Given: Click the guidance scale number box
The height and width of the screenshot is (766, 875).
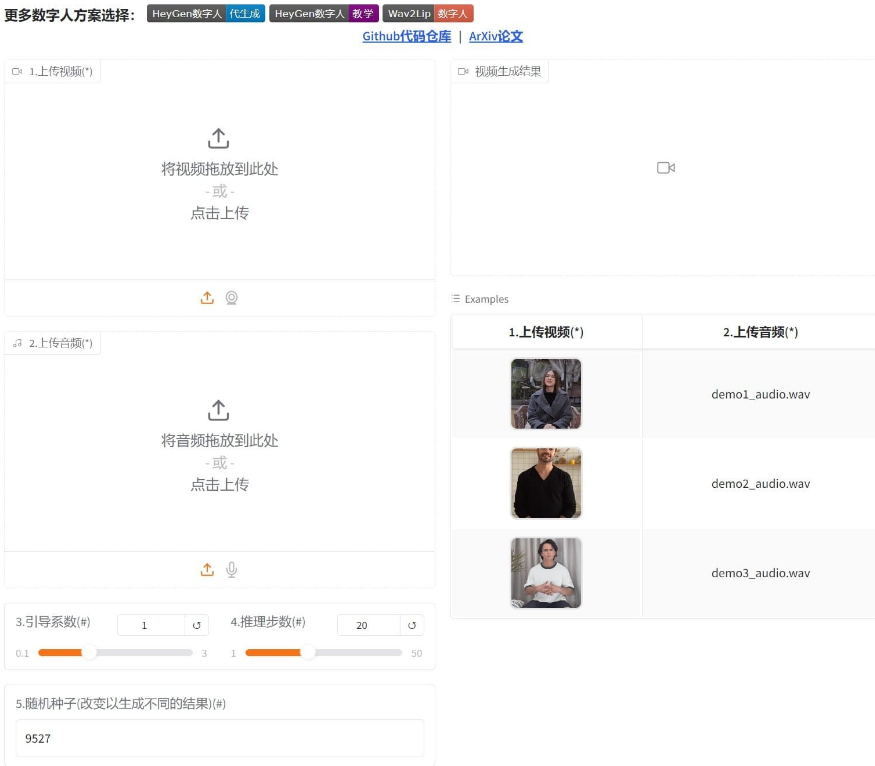Looking at the screenshot, I should [x=150, y=625].
